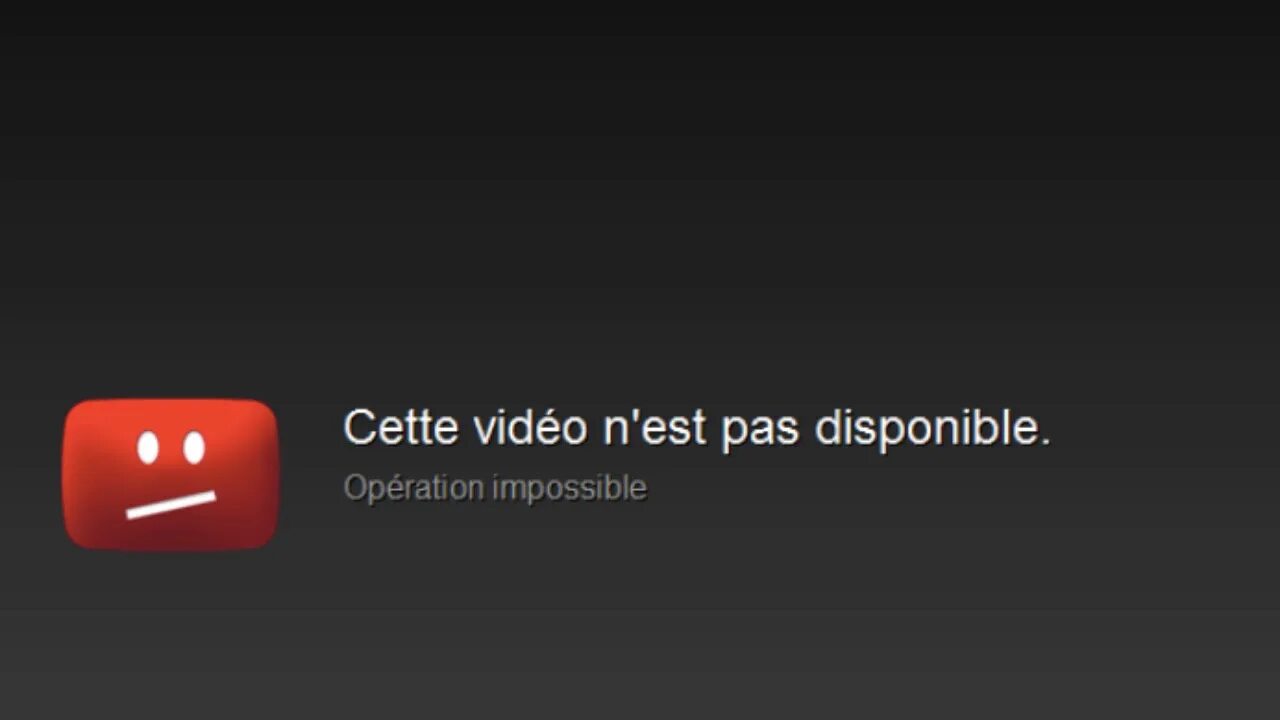
Task: Click the letter 'O' starting 'Opération'
Action: [354, 486]
